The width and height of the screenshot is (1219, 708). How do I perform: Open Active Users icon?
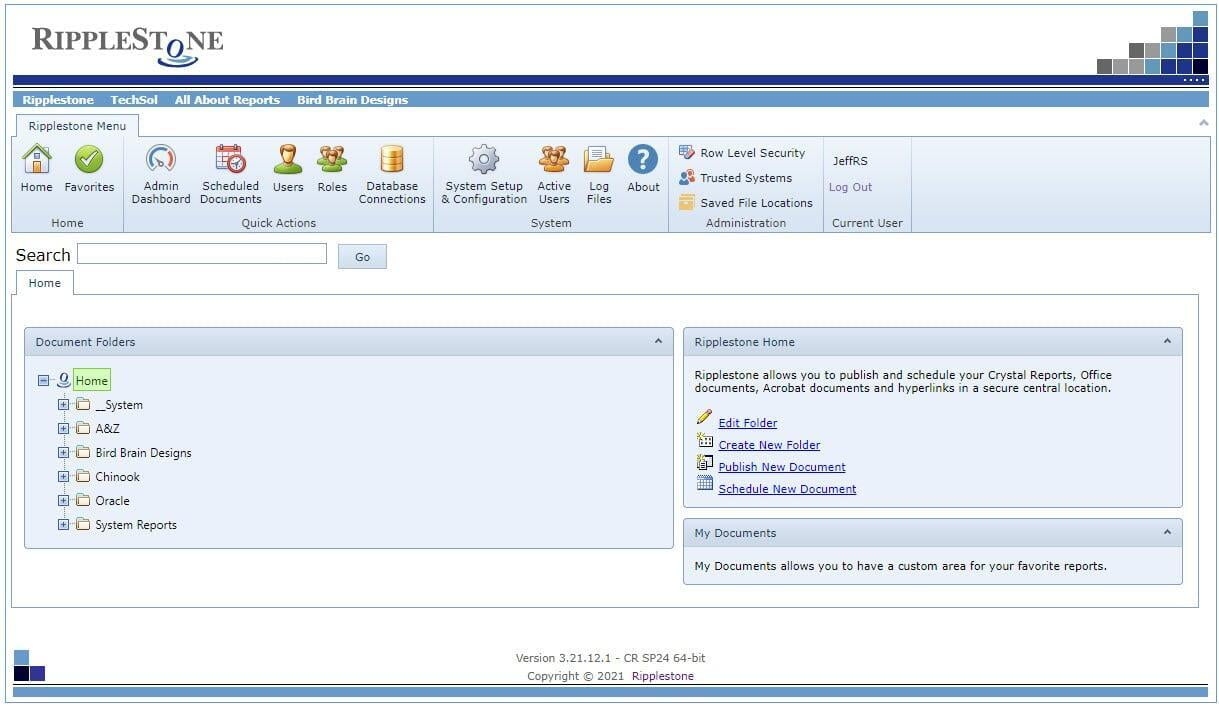(554, 159)
